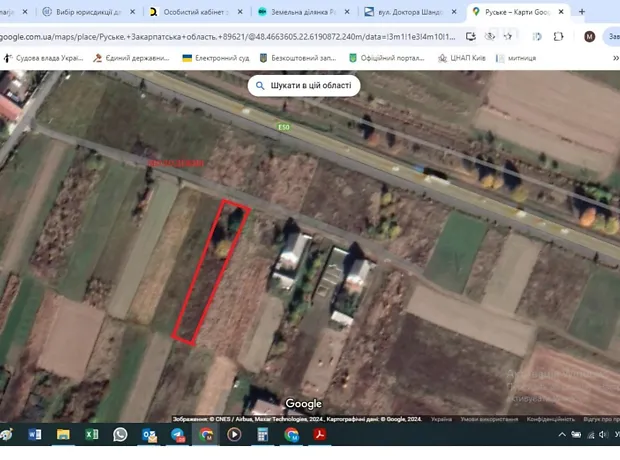Viewport: 620px width, 460px height.
Task: Expand hidden bookmarks with double chevron
Action: 616,58
